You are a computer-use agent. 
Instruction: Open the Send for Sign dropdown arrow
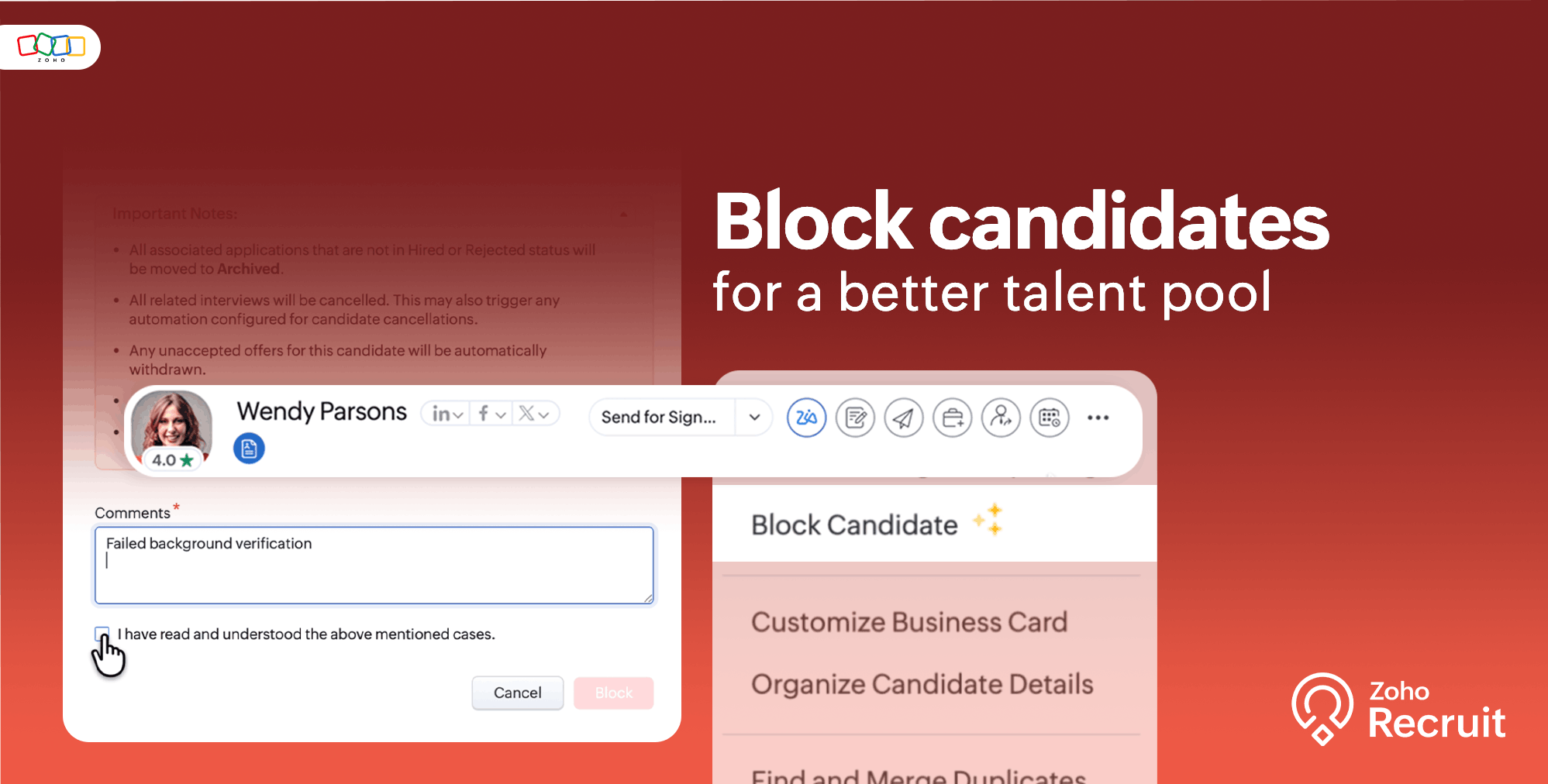(754, 418)
